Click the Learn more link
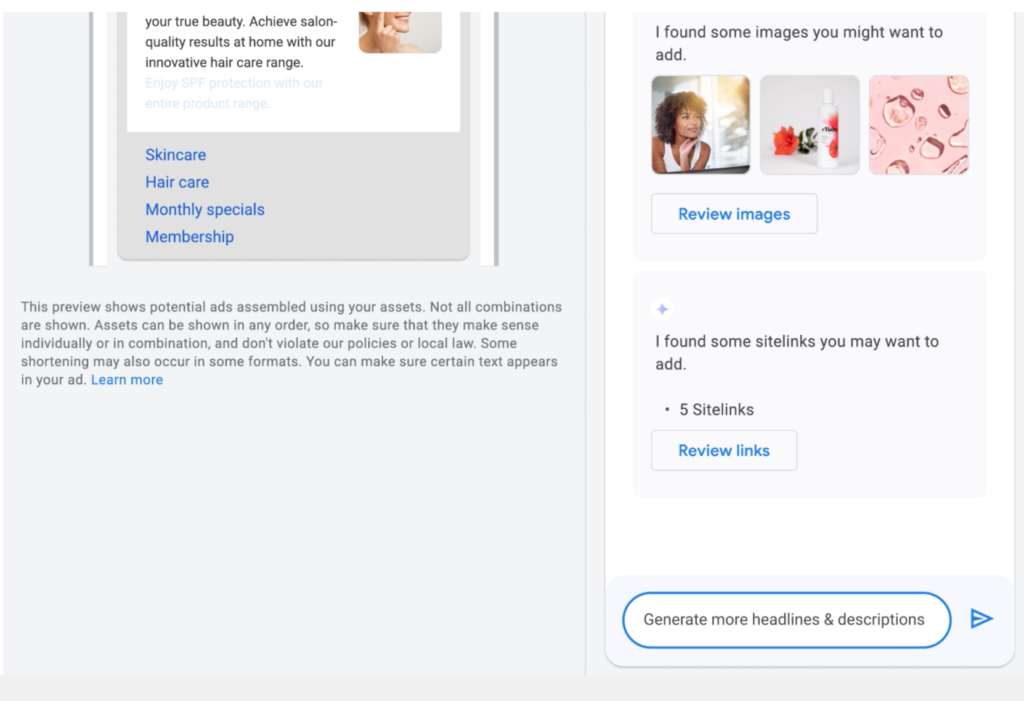The image size is (1024, 701). [x=127, y=380]
